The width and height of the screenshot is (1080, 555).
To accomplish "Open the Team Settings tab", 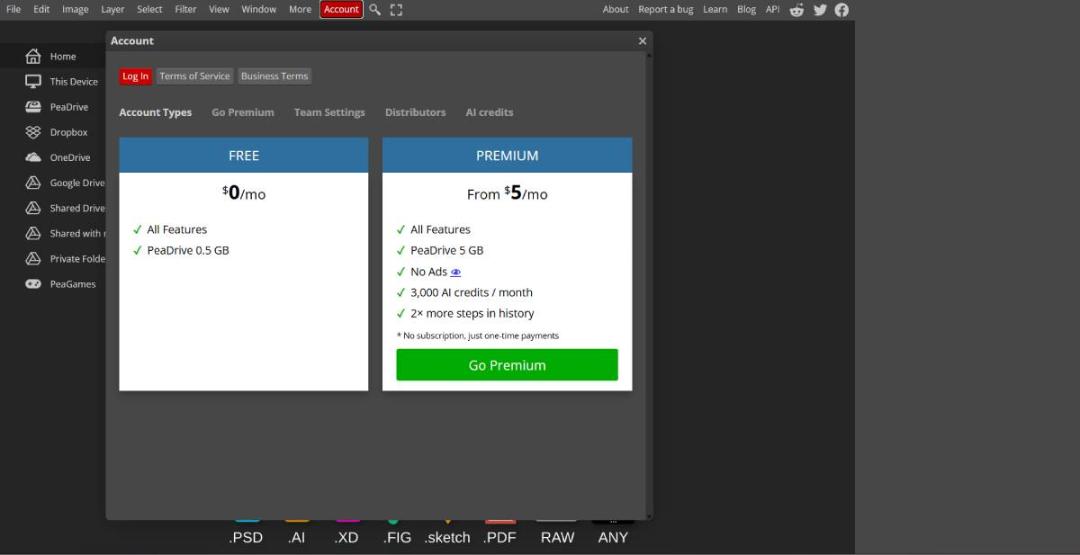I will 329,112.
